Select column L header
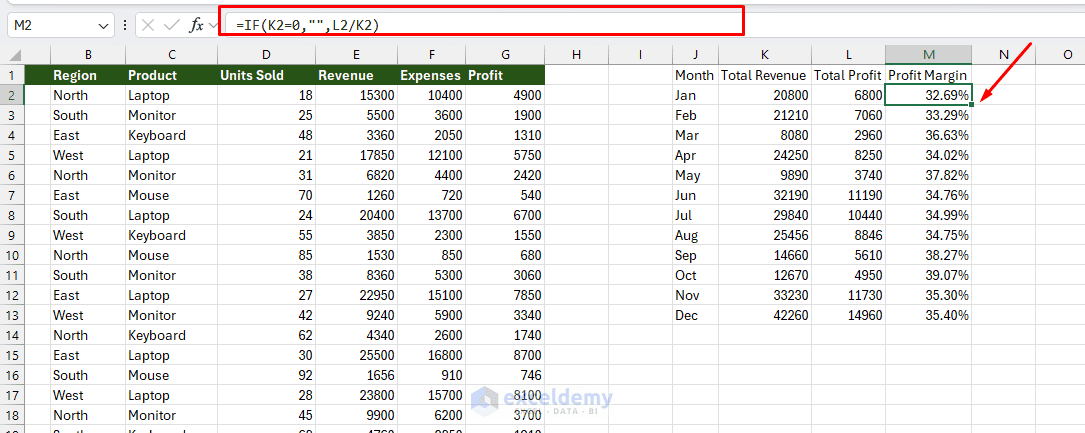The image size is (1085, 433). point(848,55)
